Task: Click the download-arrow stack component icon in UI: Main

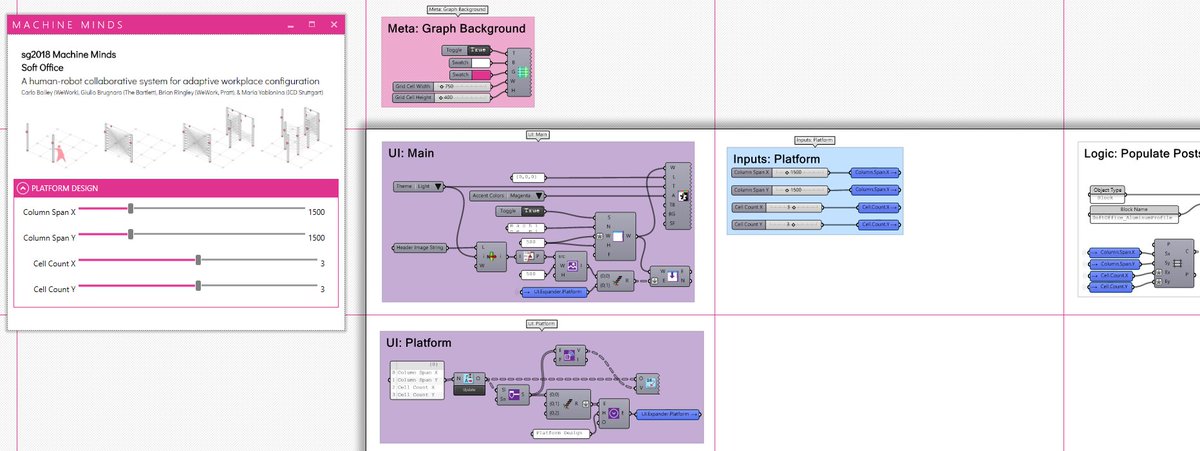Action: pos(673,275)
